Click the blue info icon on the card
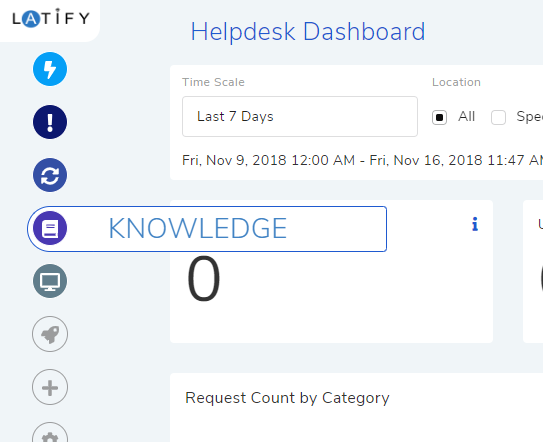The image size is (543, 442). coord(475,224)
